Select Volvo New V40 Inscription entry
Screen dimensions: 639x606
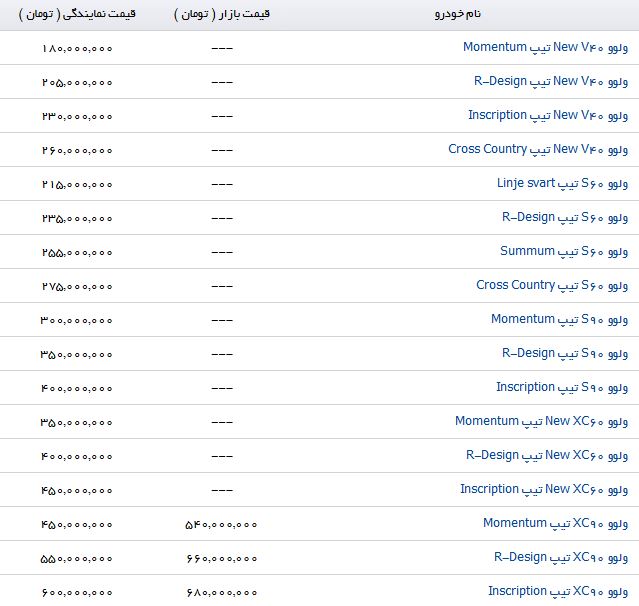pyautogui.click(x=548, y=116)
